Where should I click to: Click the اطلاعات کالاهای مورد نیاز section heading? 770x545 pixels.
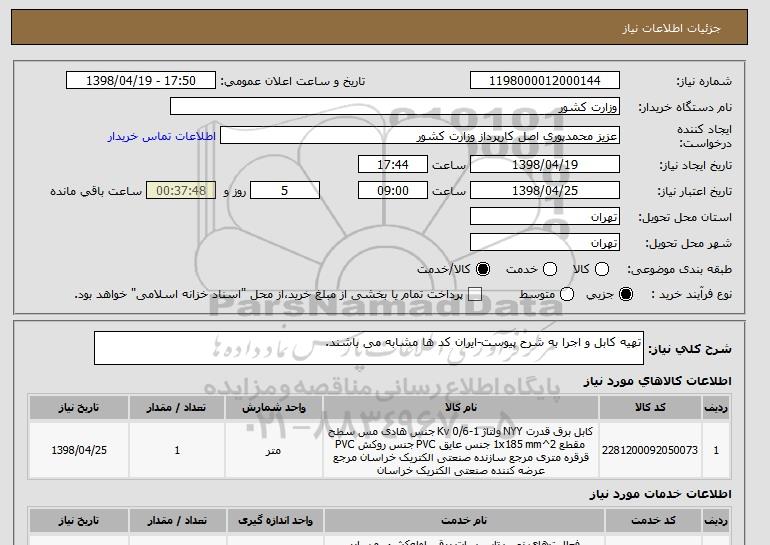click(657, 381)
